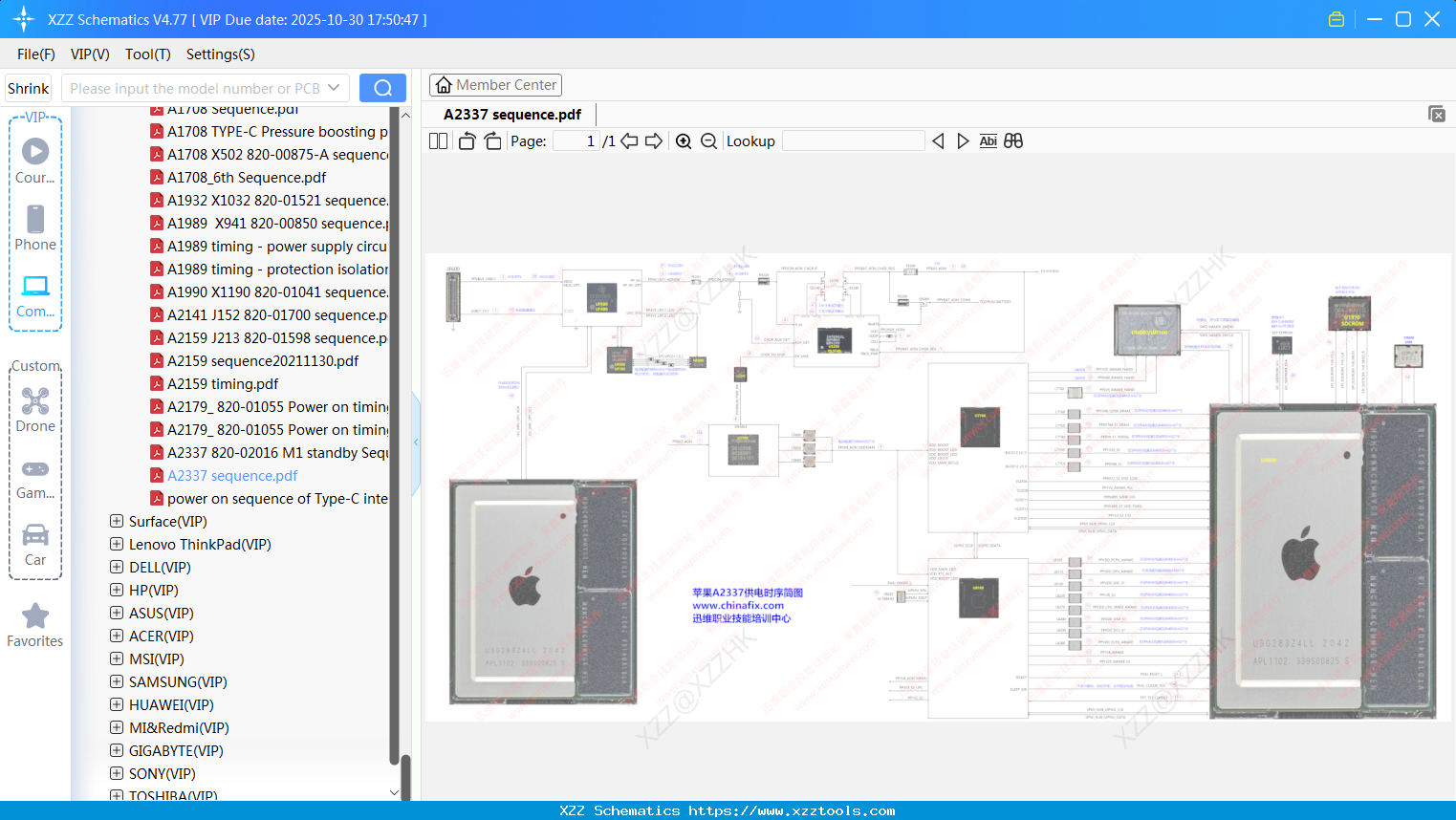1456x820 pixels.
Task: Rotate the page counterclockwise
Action: (x=467, y=141)
